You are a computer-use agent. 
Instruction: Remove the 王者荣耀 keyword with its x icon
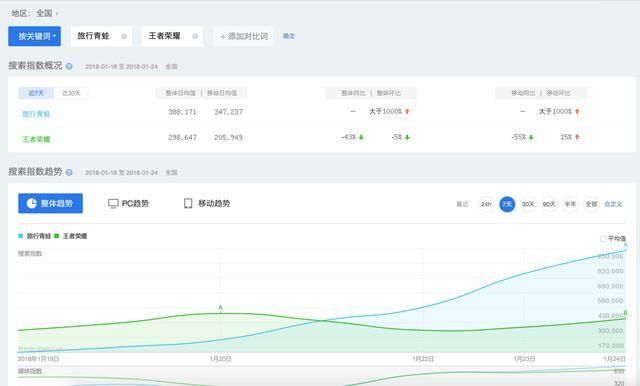click(195, 37)
